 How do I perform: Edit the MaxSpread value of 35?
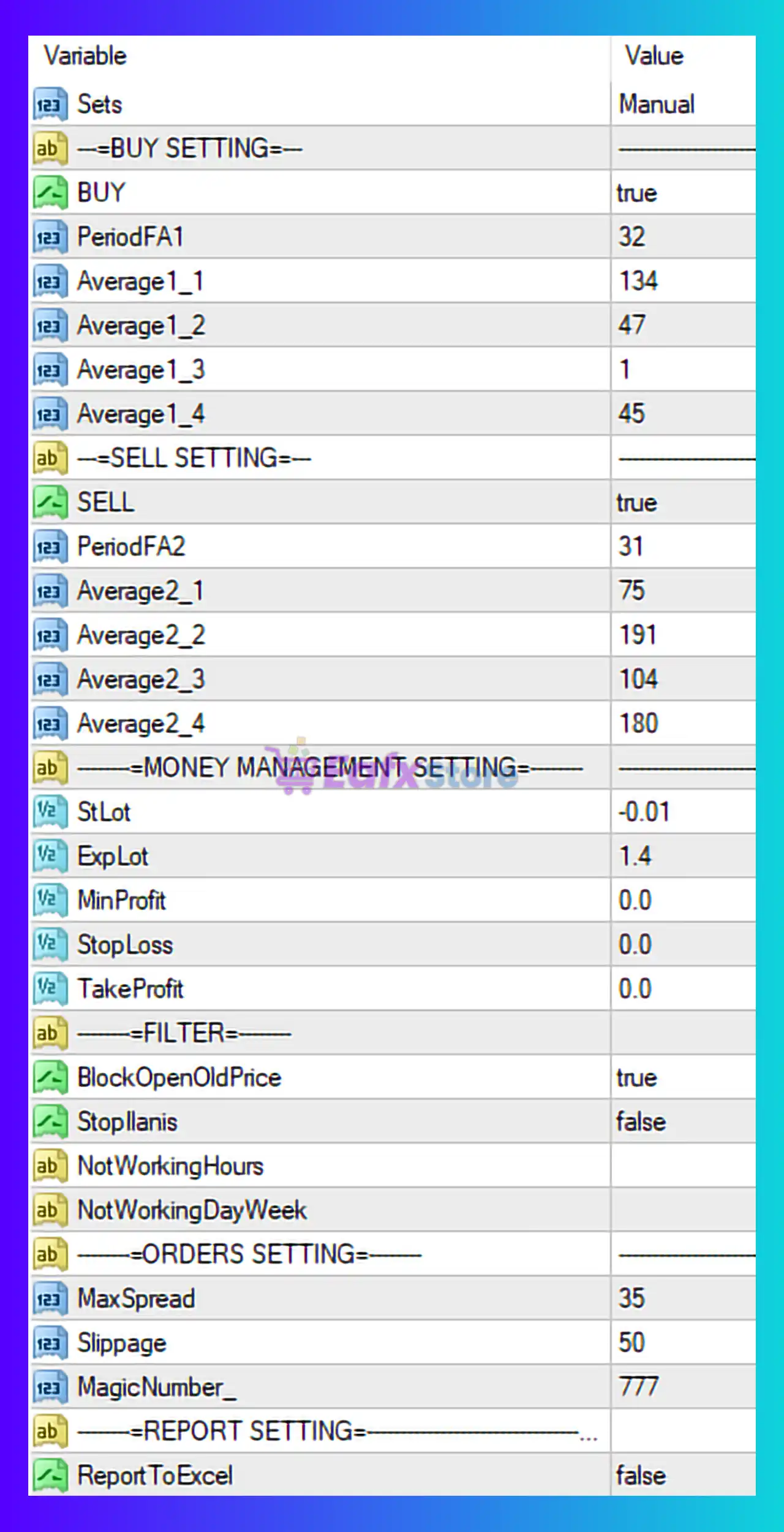click(632, 1299)
